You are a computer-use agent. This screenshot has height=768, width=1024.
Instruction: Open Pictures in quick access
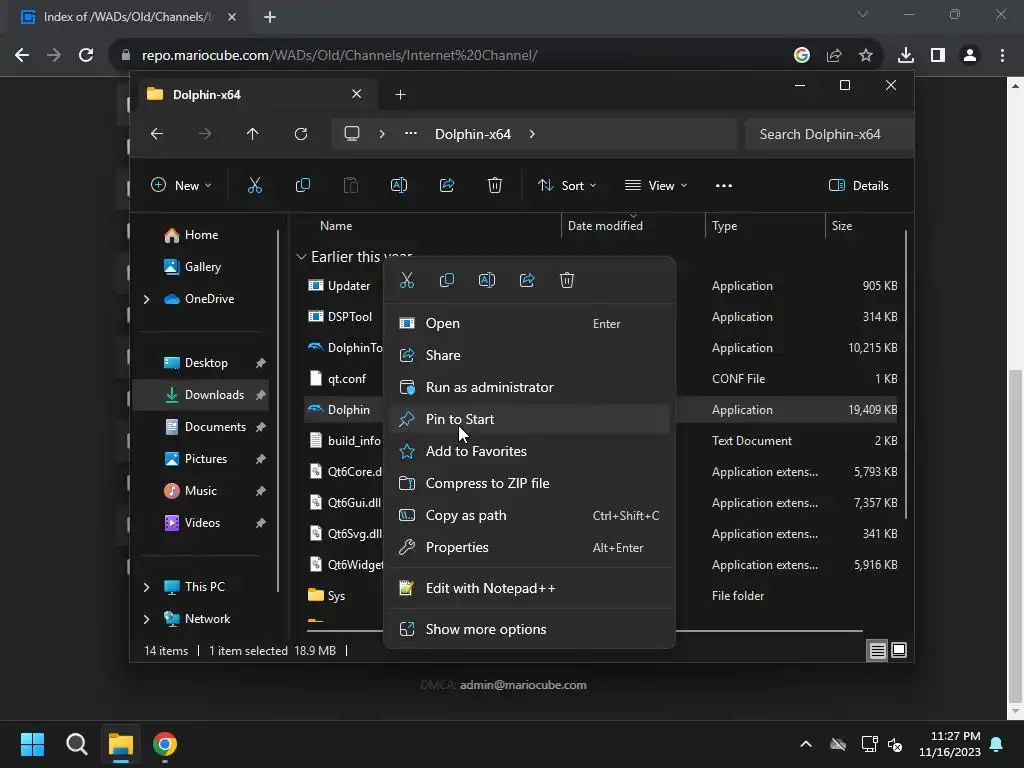pos(204,458)
